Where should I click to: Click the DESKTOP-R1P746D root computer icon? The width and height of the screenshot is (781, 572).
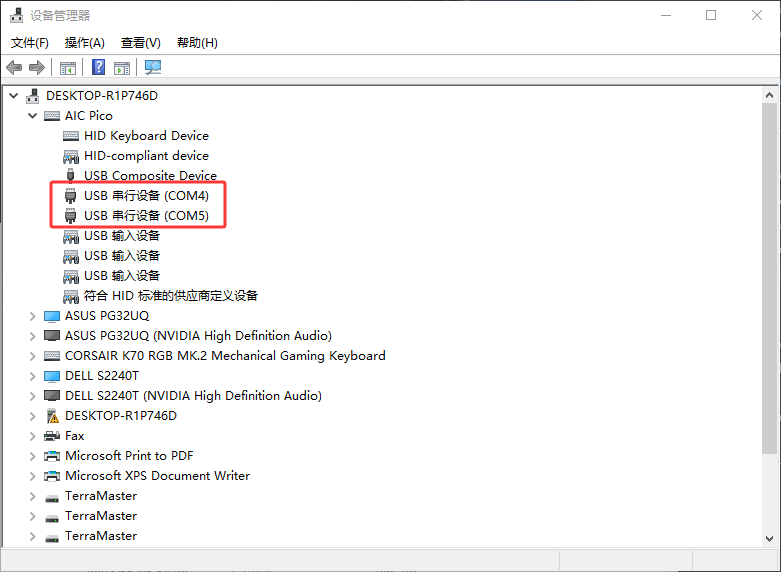point(33,96)
